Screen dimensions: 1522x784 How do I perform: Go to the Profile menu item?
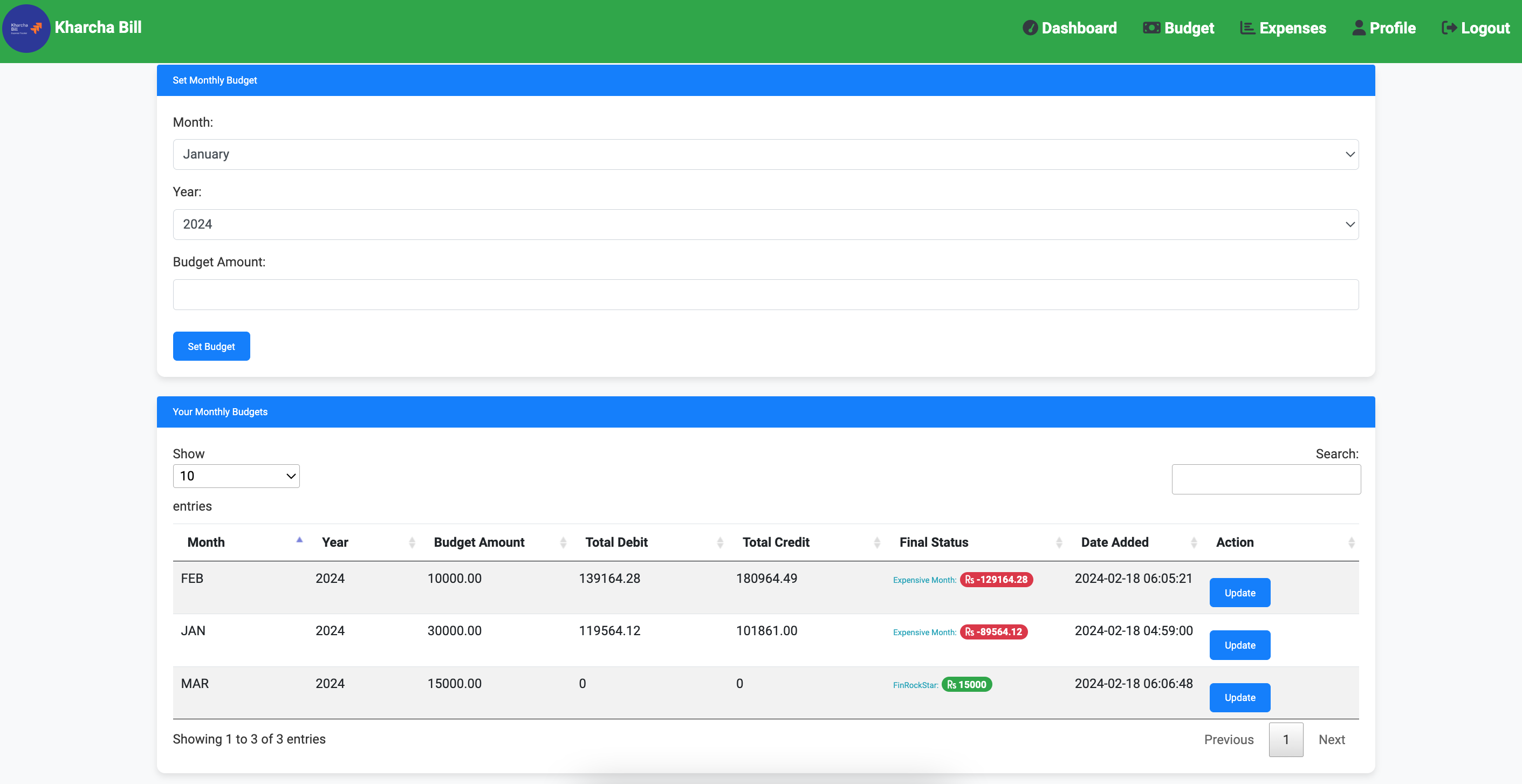point(1392,27)
